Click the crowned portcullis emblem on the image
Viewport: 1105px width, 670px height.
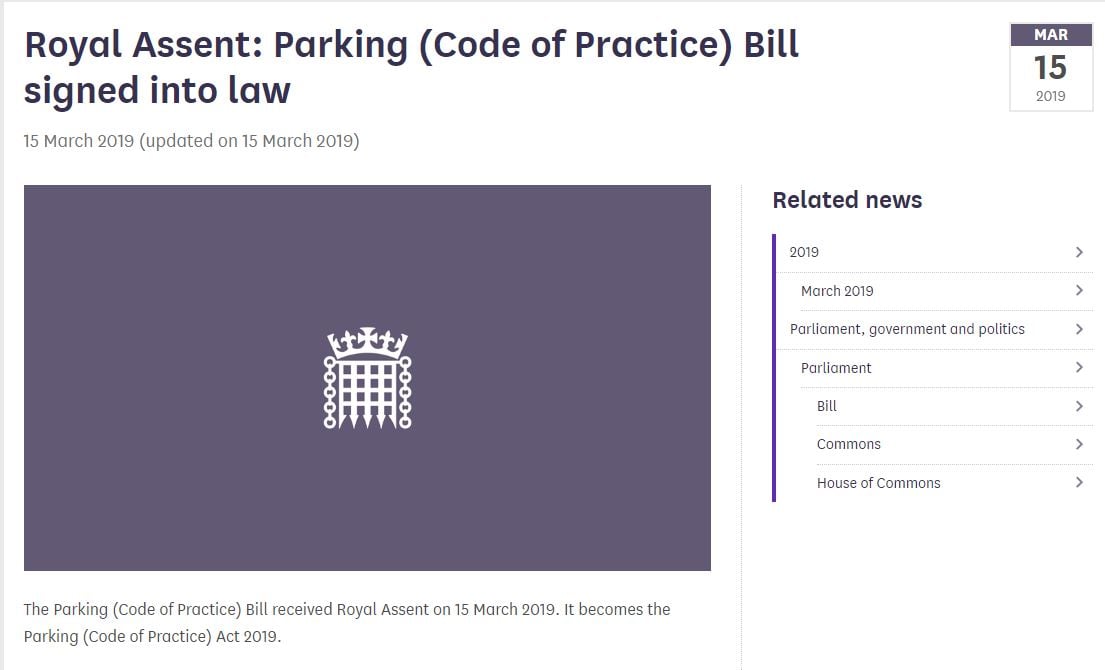tap(367, 378)
